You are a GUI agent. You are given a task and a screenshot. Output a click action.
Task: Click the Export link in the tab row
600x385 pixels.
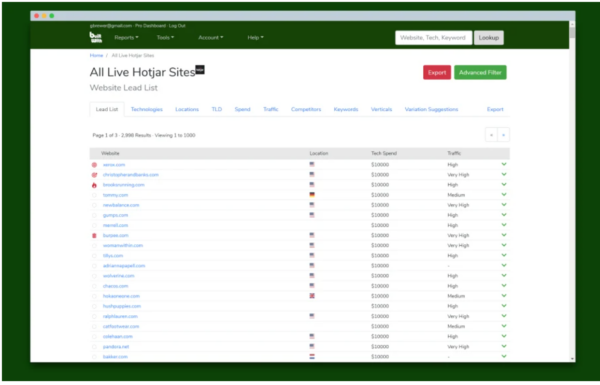coord(495,109)
